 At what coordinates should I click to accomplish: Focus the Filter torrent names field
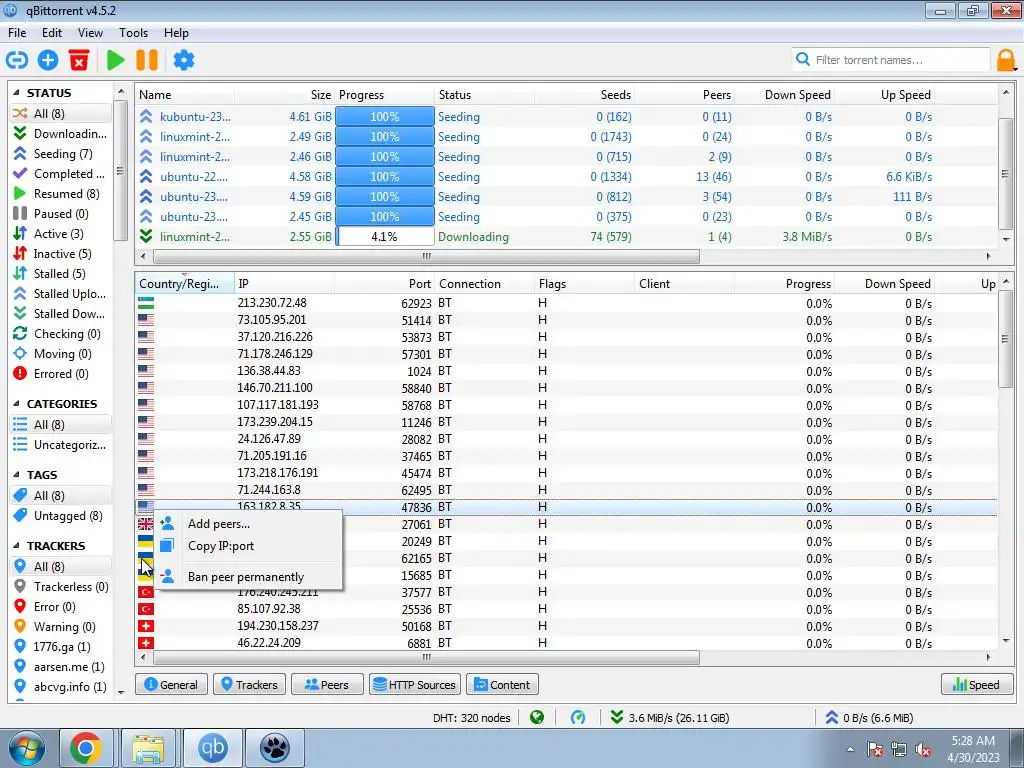pyautogui.click(x=891, y=59)
